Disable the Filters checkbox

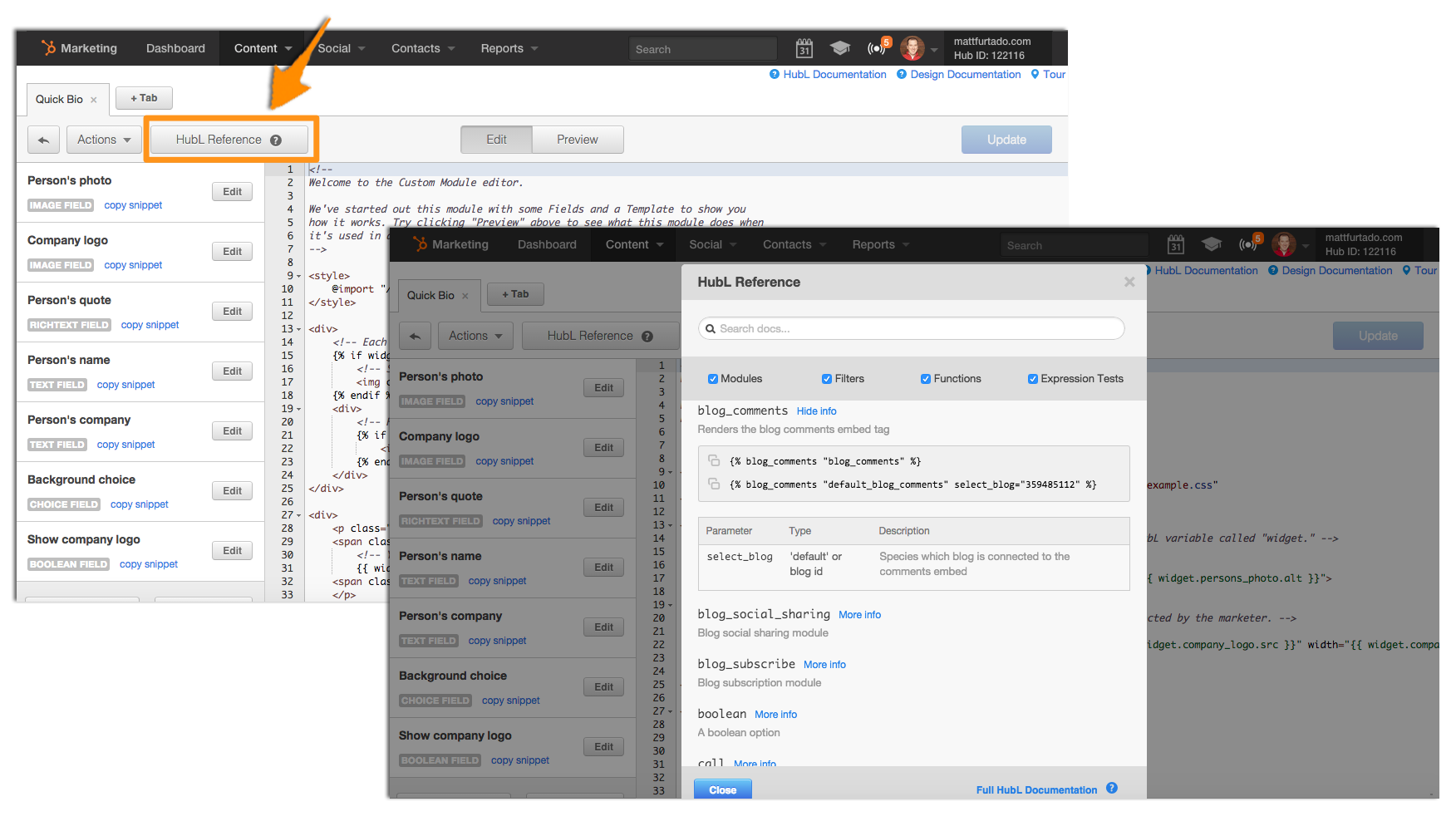click(x=826, y=378)
